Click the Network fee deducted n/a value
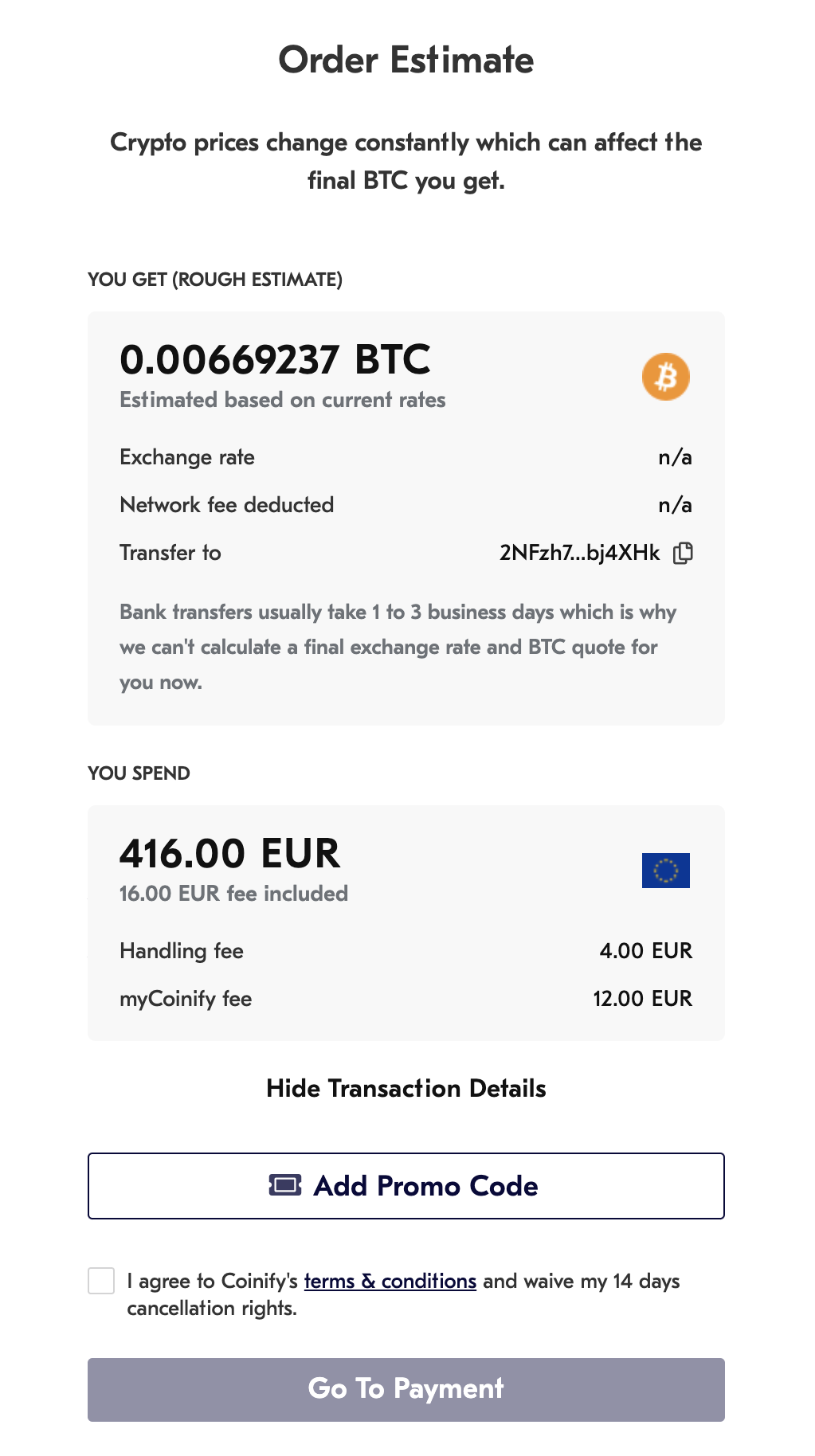The width and height of the screenshot is (815, 1456). tap(675, 505)
